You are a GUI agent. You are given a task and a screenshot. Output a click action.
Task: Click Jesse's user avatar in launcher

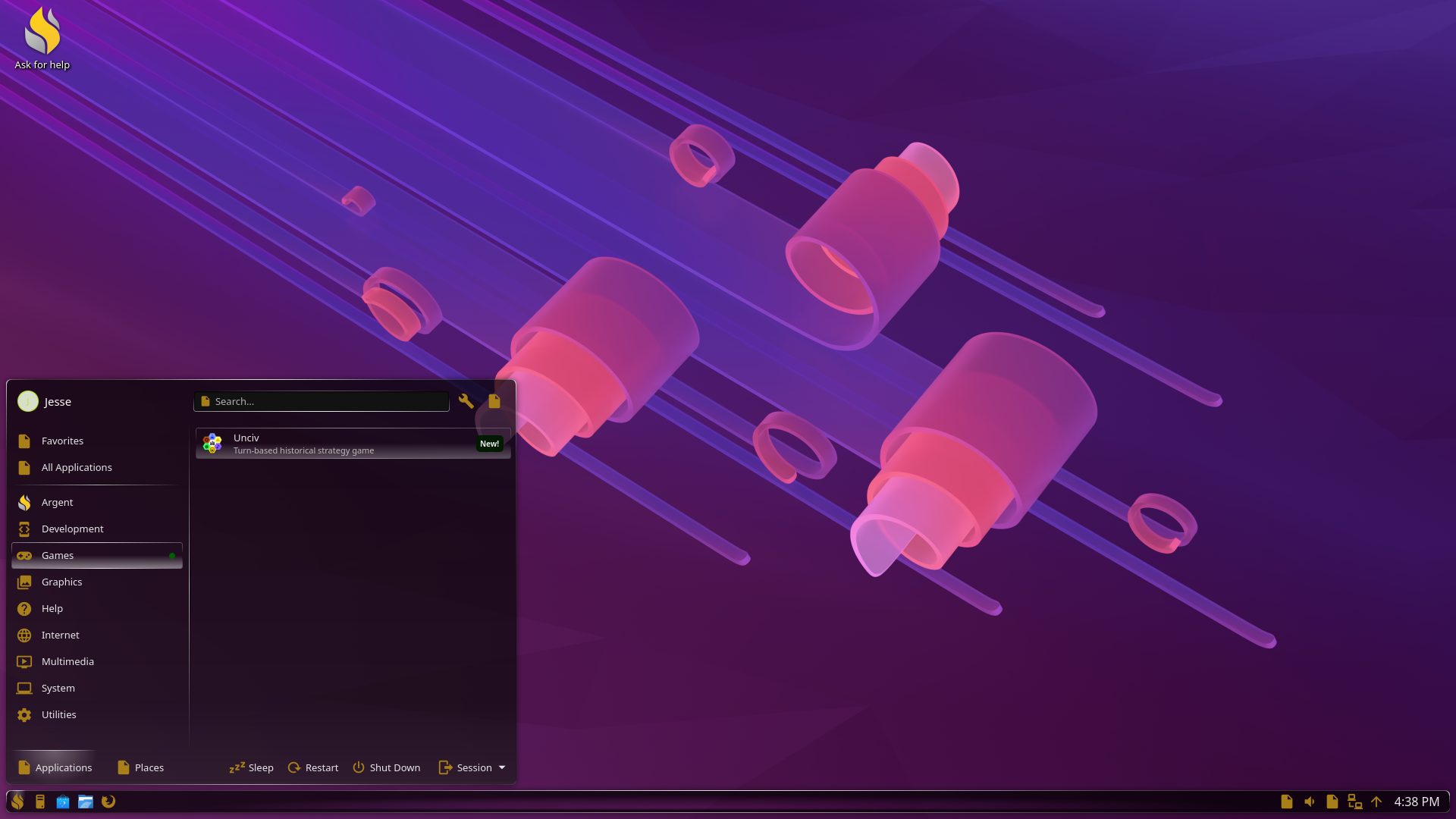[28, 401]
